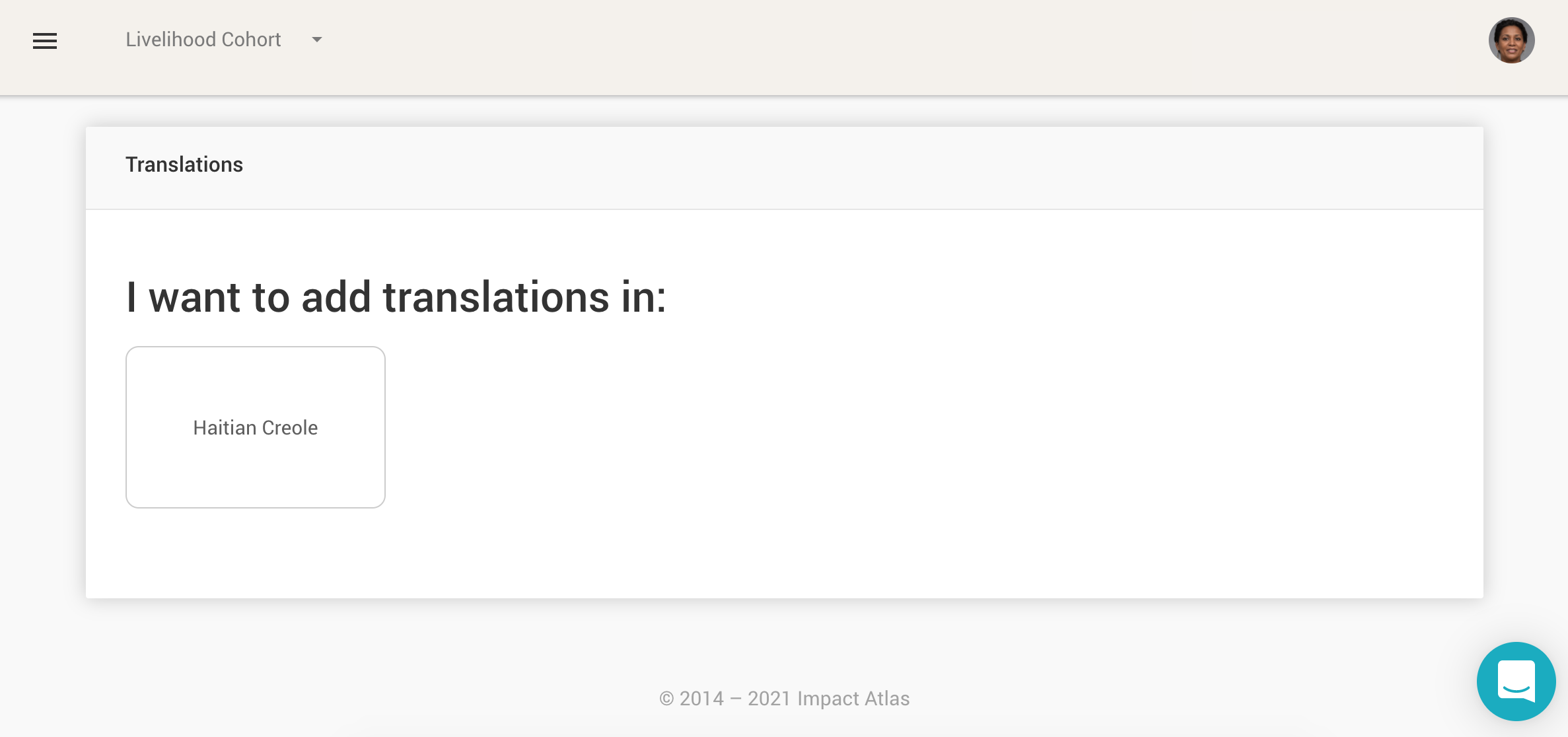Click the word "translations" in main heading

pos(495,297)
